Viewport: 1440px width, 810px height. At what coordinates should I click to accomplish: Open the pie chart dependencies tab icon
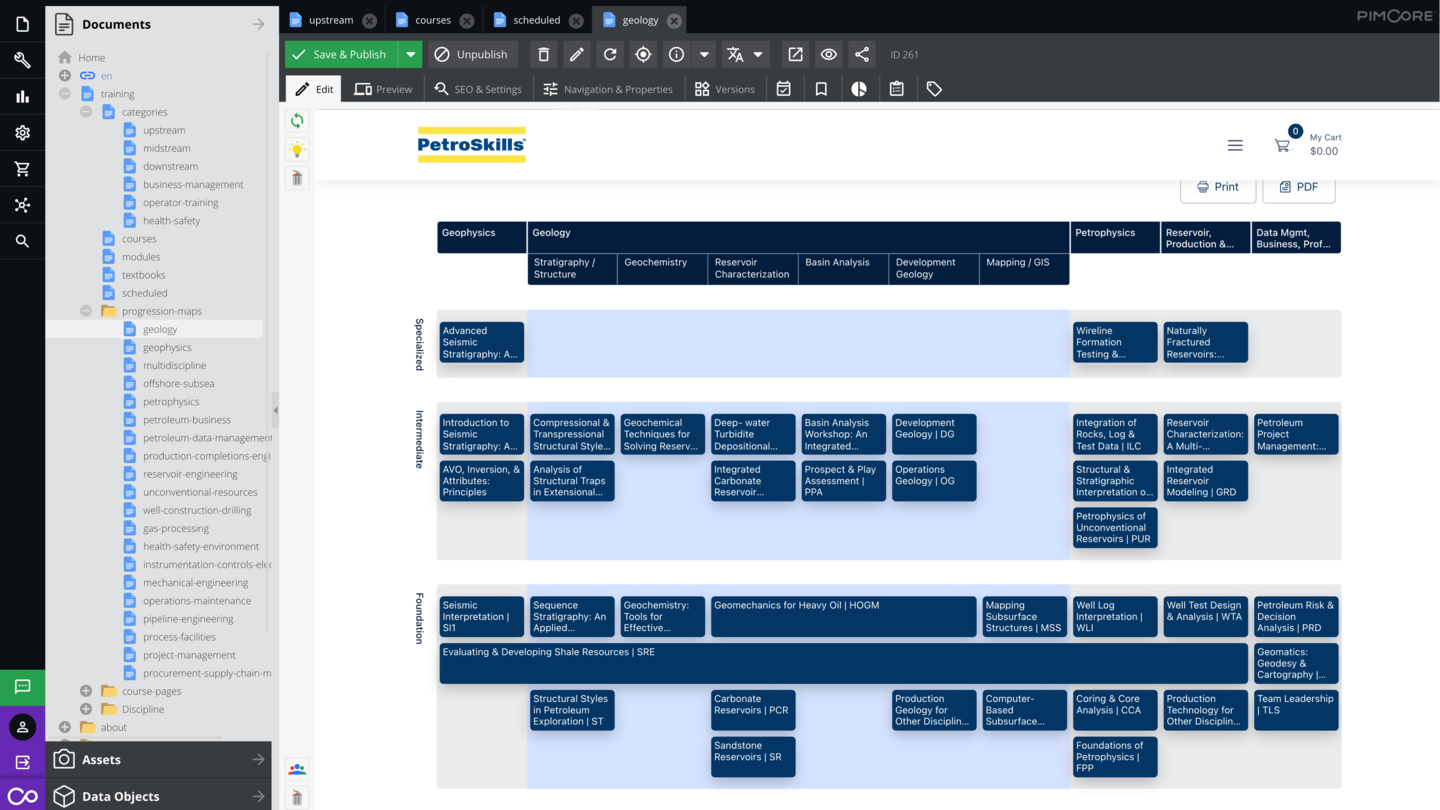coord(859,89)
